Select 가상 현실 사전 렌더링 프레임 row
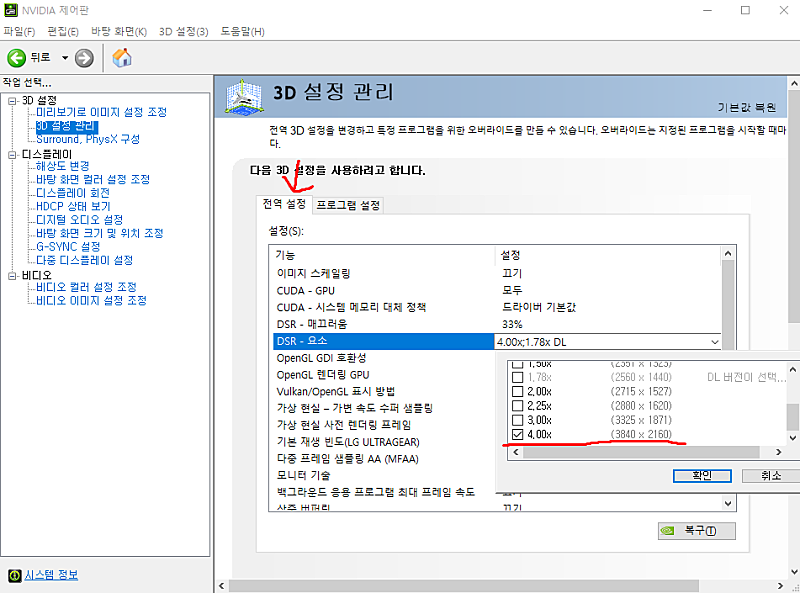The height and width of the screenshot is (593, 800). click(x=383, y=425)
